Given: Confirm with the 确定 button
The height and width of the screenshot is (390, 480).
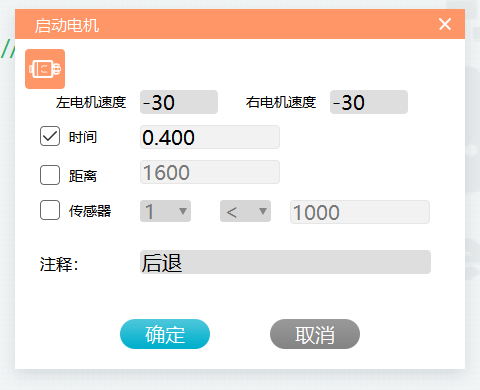Looking at the screenshot, I should (165, 334).
